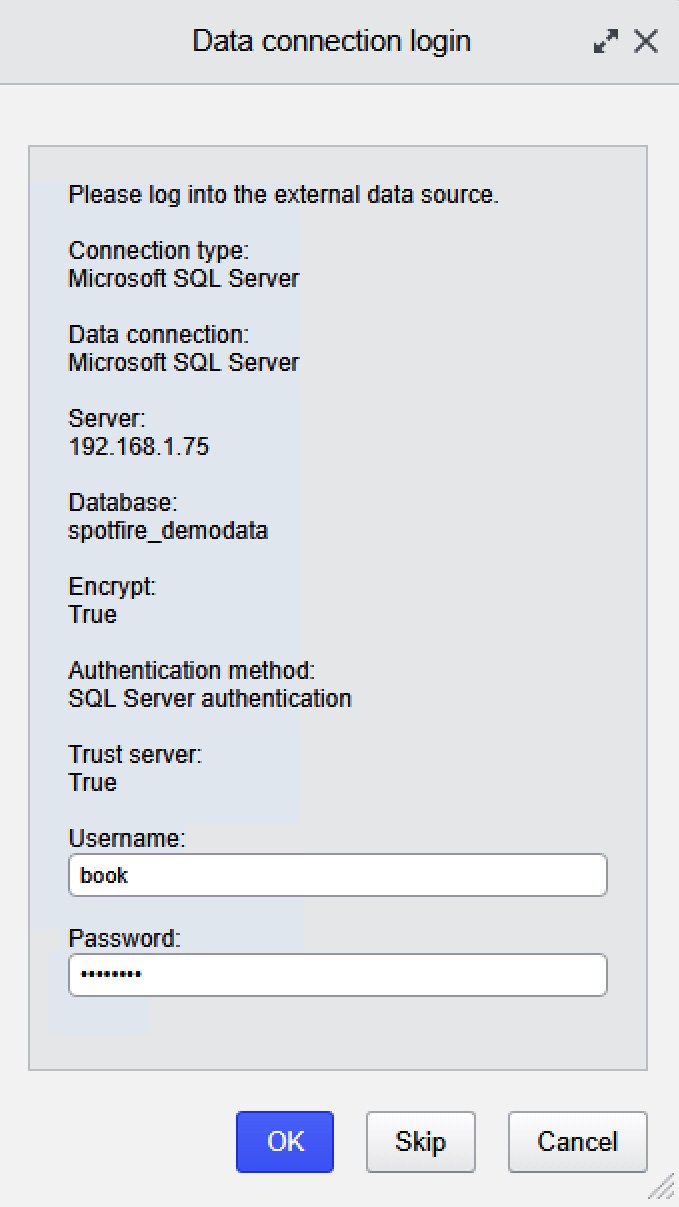Click the Connection type label

coord(158,251)
